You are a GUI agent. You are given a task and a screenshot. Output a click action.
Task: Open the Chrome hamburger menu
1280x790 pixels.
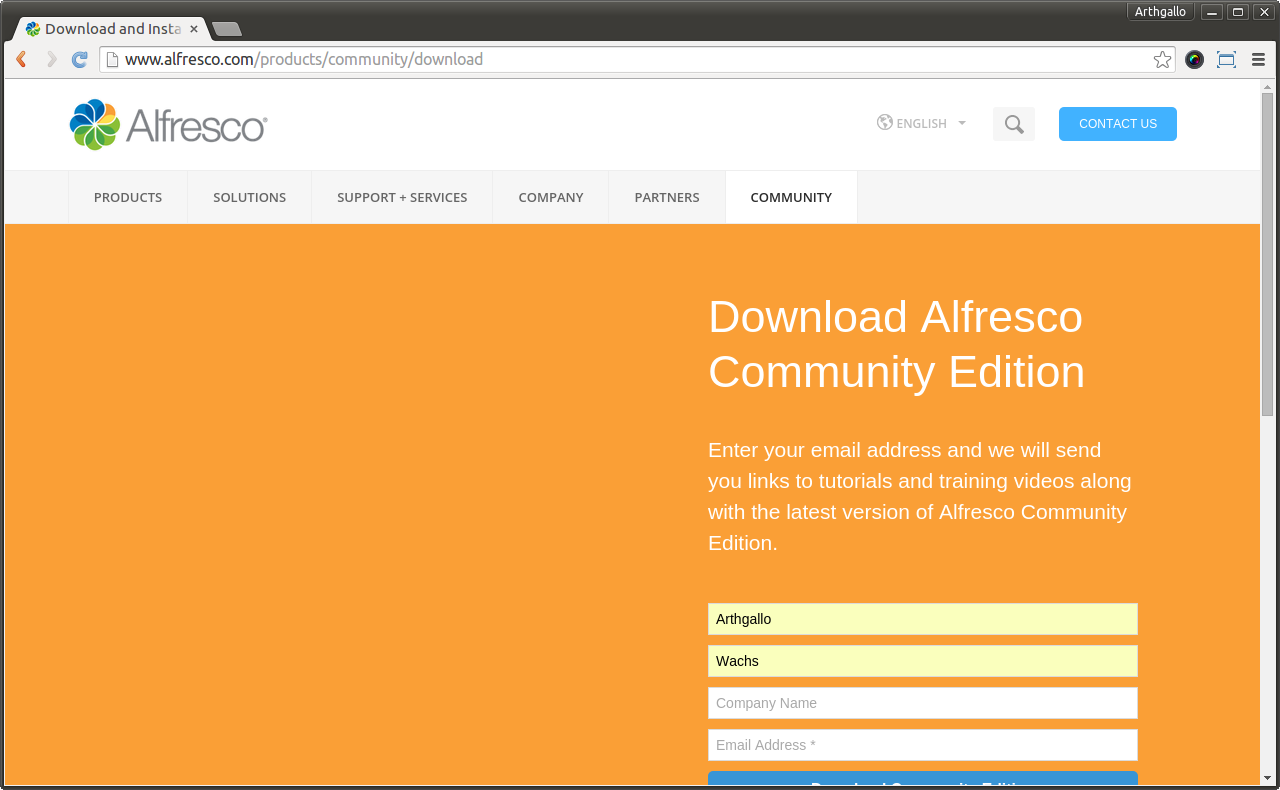(1258, 59)
